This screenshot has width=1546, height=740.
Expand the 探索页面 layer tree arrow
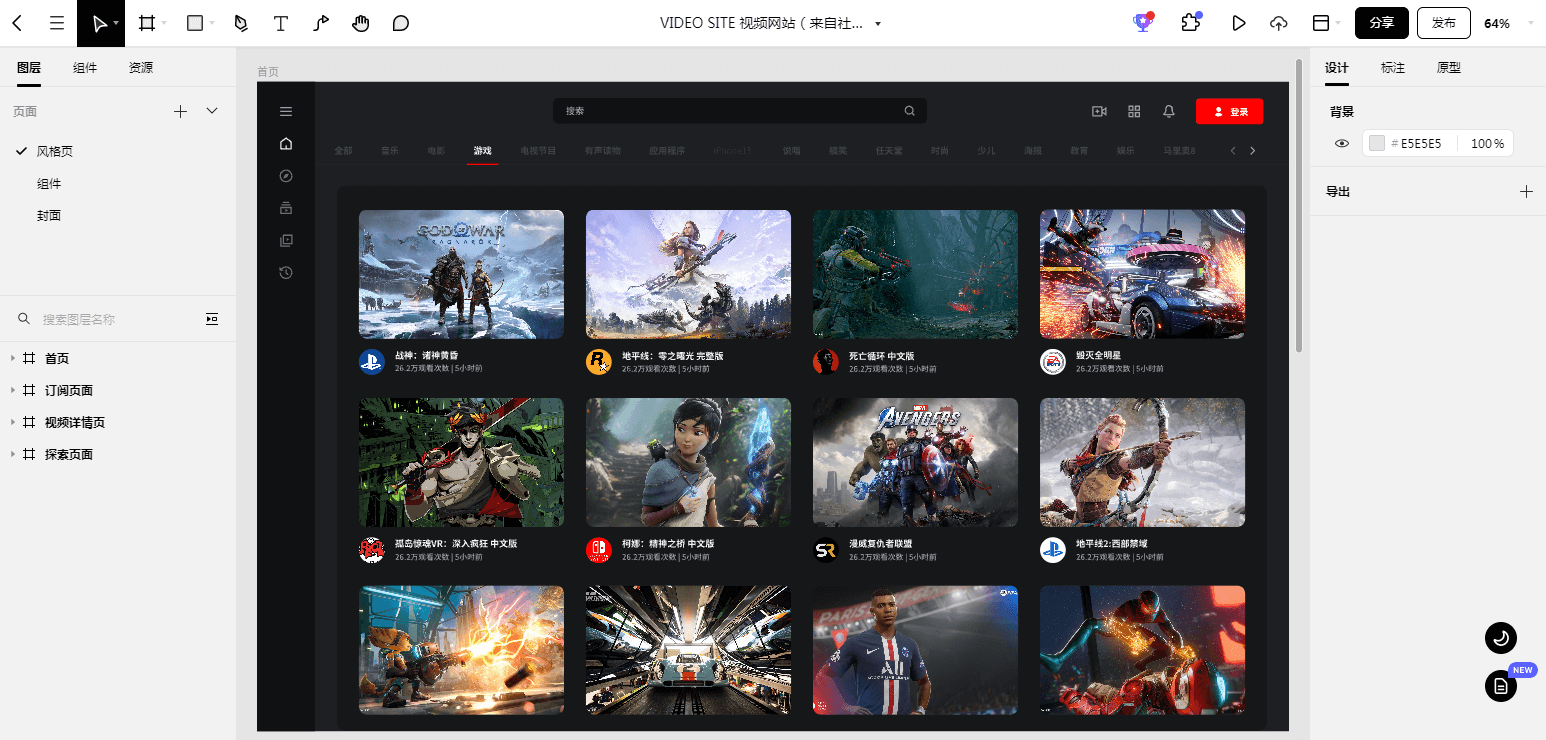[12, 454]
